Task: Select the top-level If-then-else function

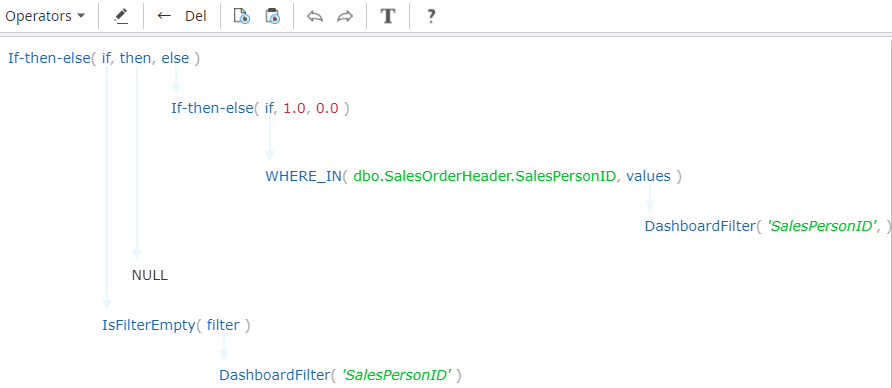Action: tap(49, 58)
